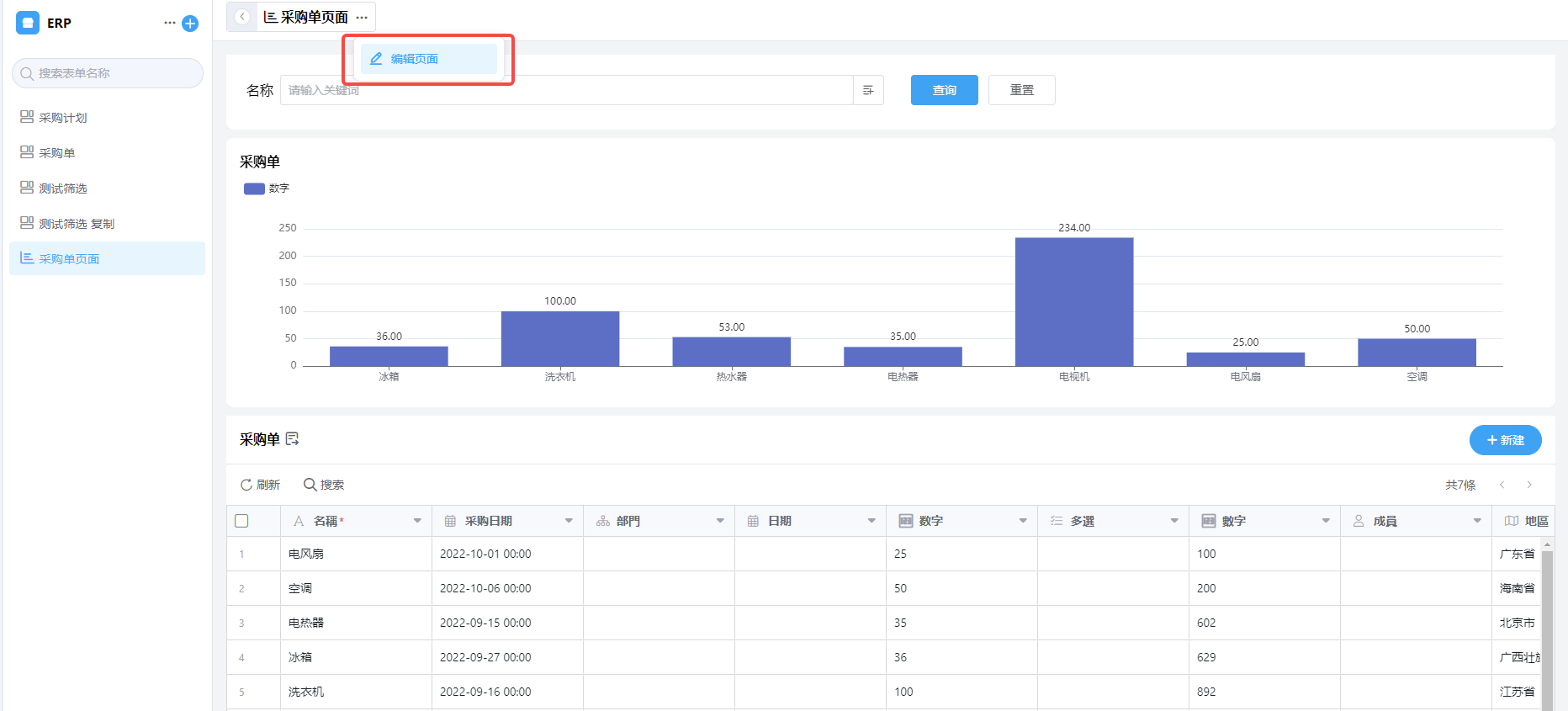Click the 892 value cell
Image resolution: width=1568 pixels, height=711 pixels.
tap(1264, 692)
